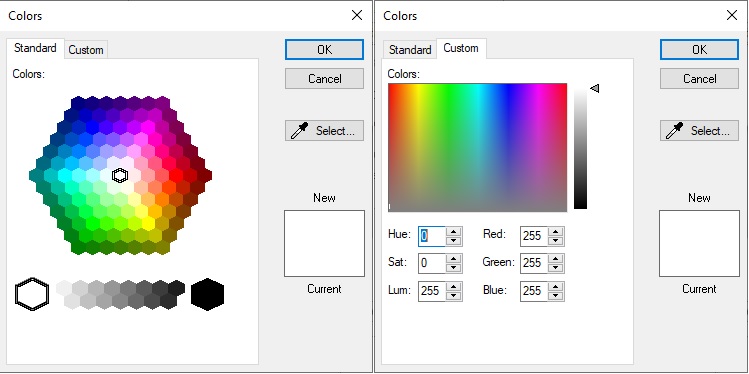Image resolution: width=749 pixels, height=374 pixels.
Task: Pick the orange hexagon swatch
Action: 162,199
